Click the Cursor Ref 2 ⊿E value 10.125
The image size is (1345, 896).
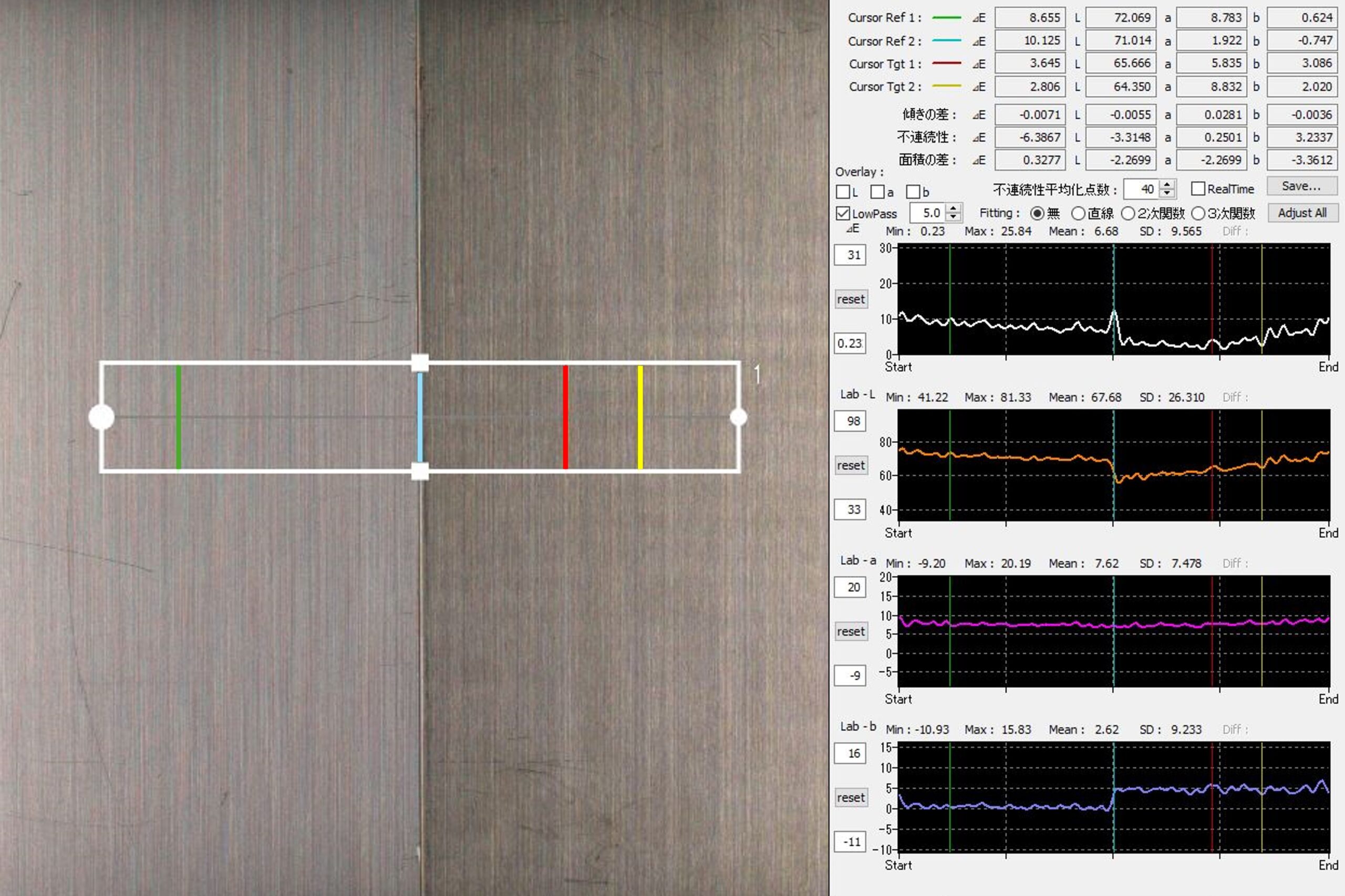[x=1030, y=40]
